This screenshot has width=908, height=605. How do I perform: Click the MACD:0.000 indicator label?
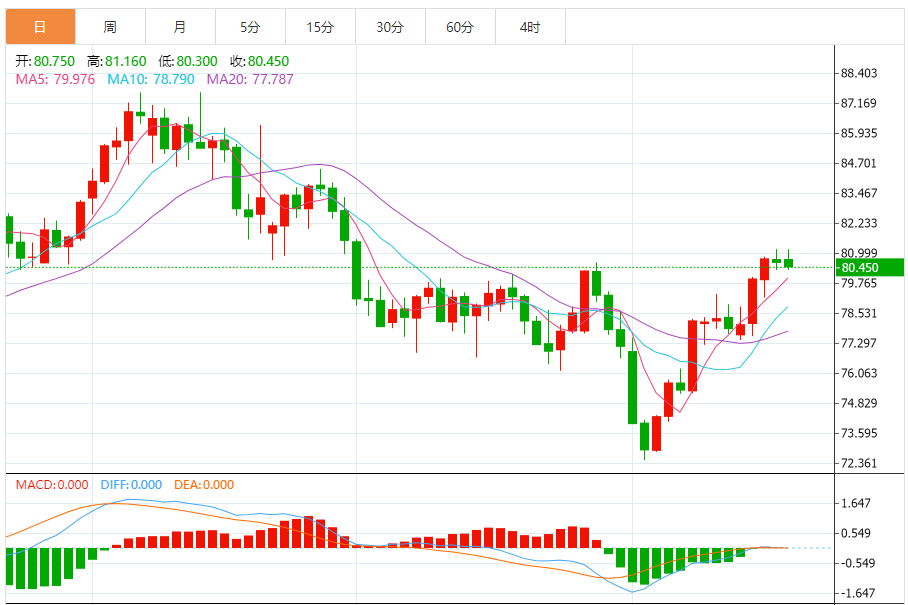(x=52, y=485)
